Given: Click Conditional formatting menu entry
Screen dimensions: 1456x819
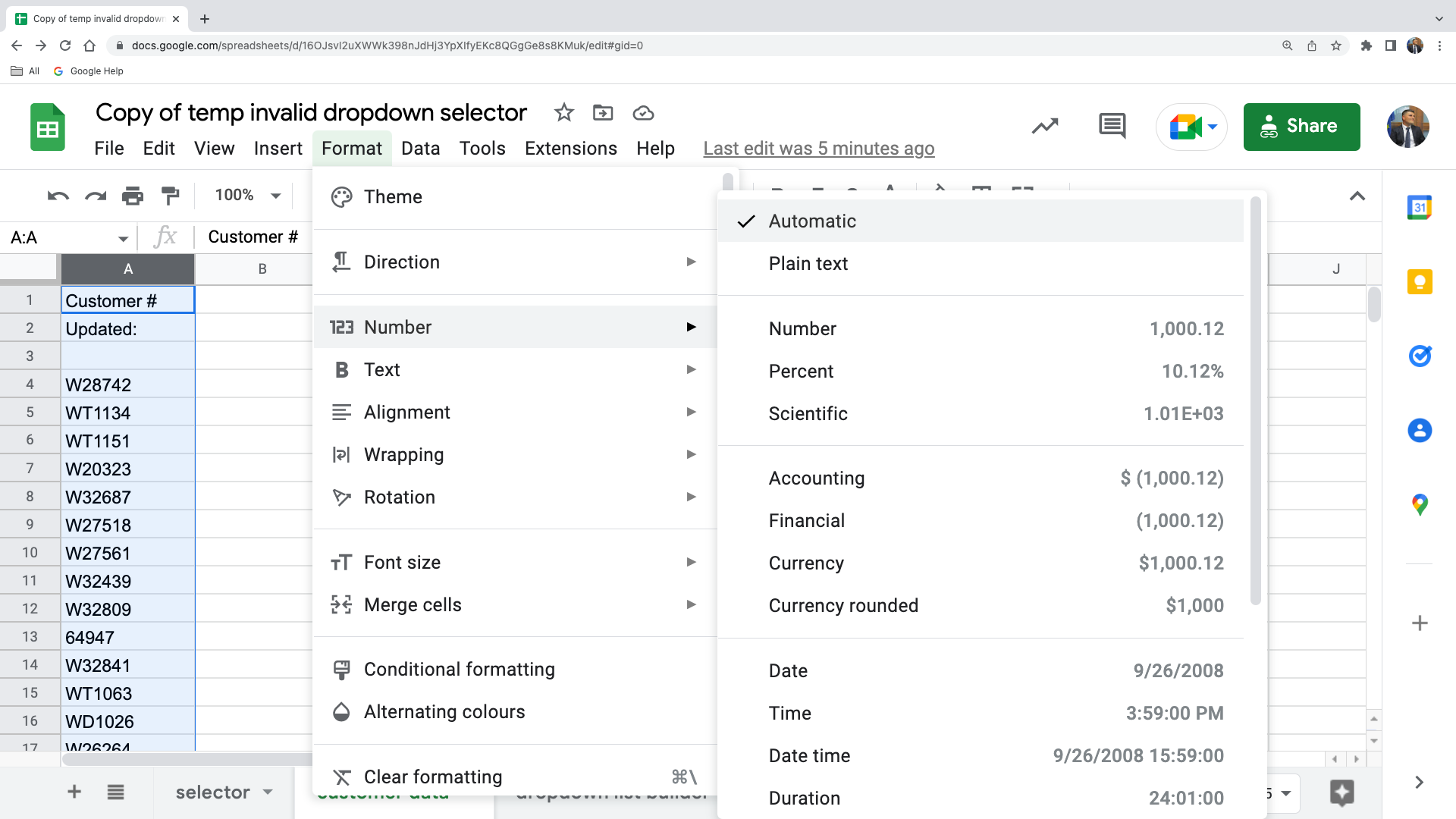Looking at the screenshot, I should click(459, 670).
